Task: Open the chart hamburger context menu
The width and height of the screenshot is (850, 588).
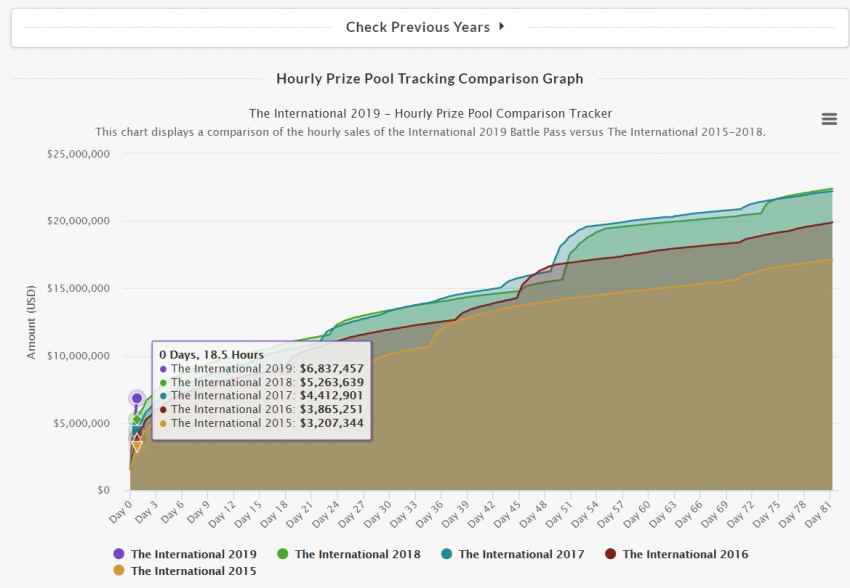Action: pyautogui.click(x=828, y=119)
